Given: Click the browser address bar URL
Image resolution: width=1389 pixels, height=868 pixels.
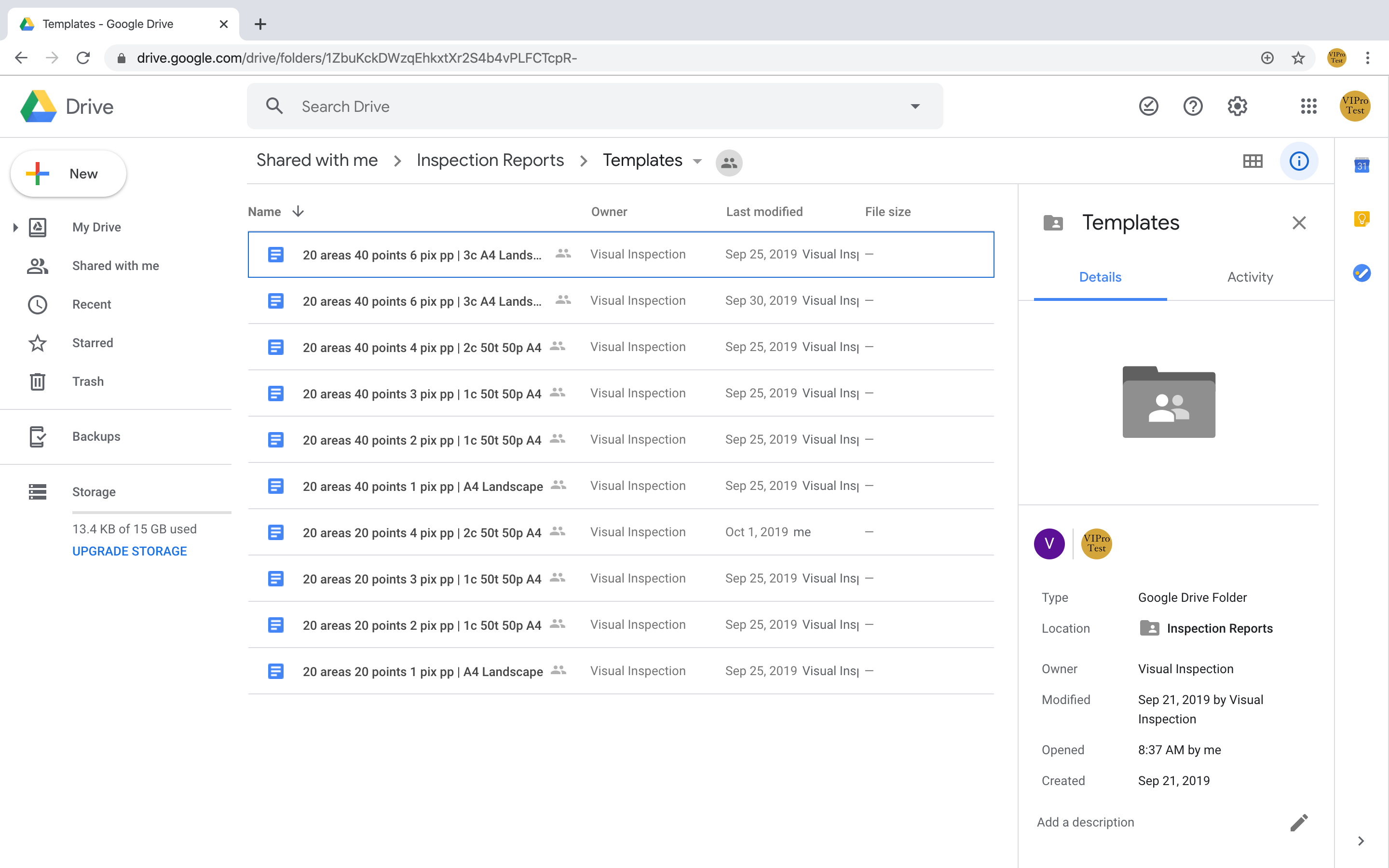Looking at the screenshot, I should (356, 58).
